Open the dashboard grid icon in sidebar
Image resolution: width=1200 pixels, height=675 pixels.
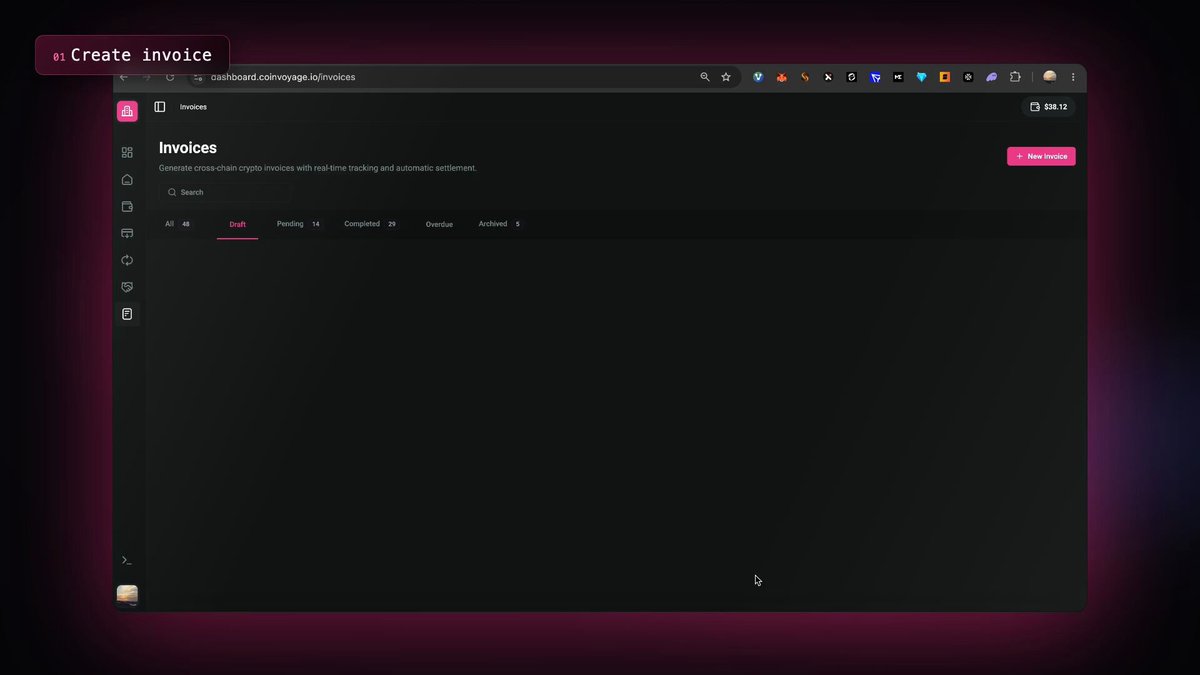[x=127, y=152]
